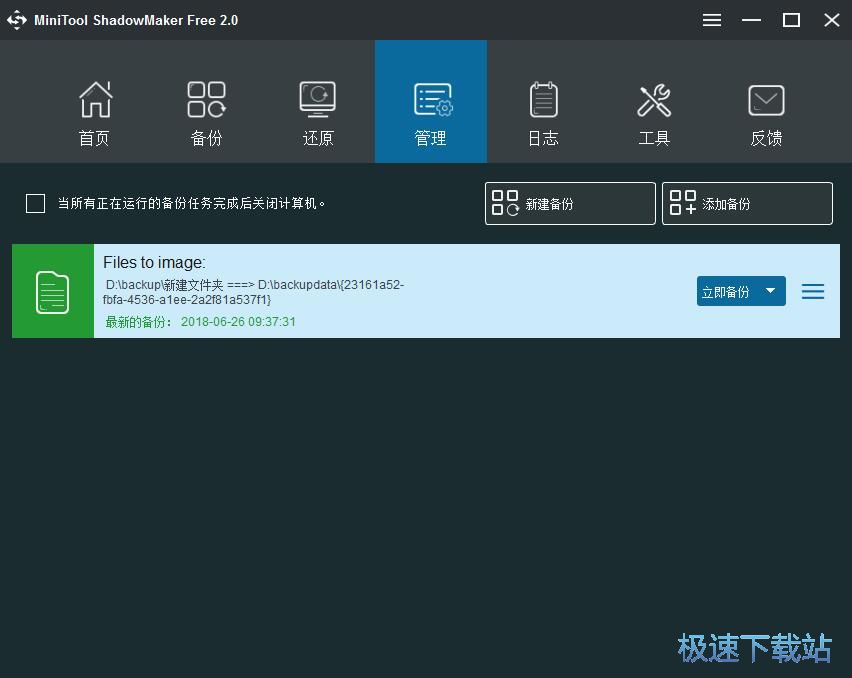Image resolution: width=852 pixels, height=678 pixels.
Task: Click the 添加备份 add backup button
Action: coord(747,204)
